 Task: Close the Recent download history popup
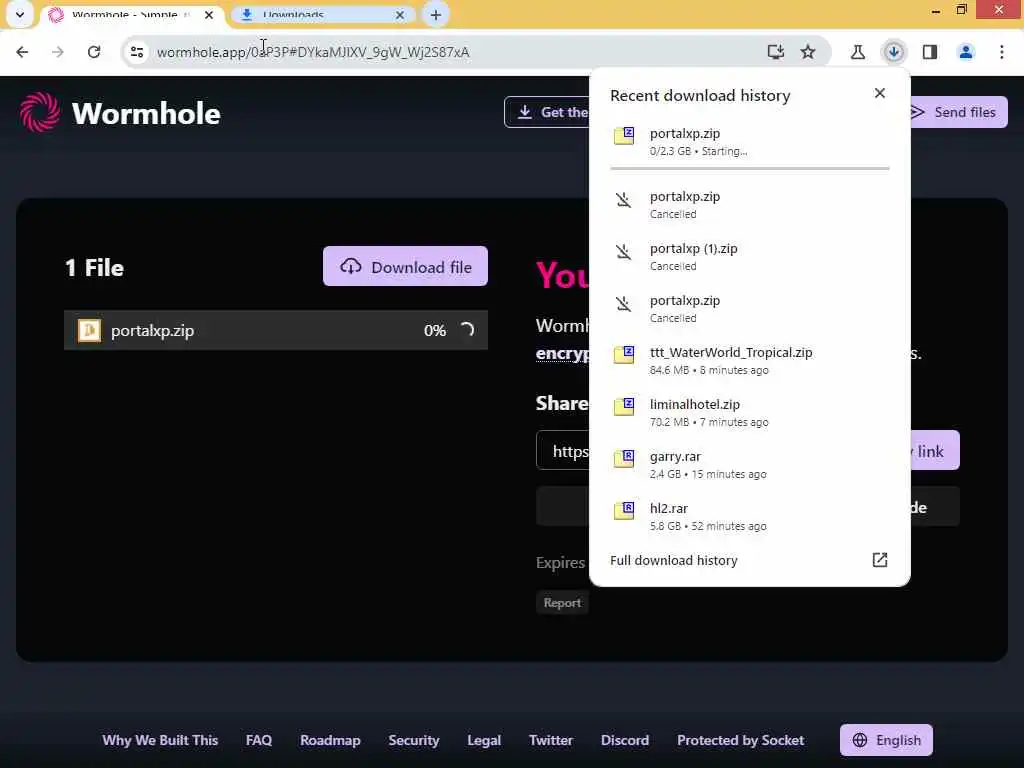(880, 93)
